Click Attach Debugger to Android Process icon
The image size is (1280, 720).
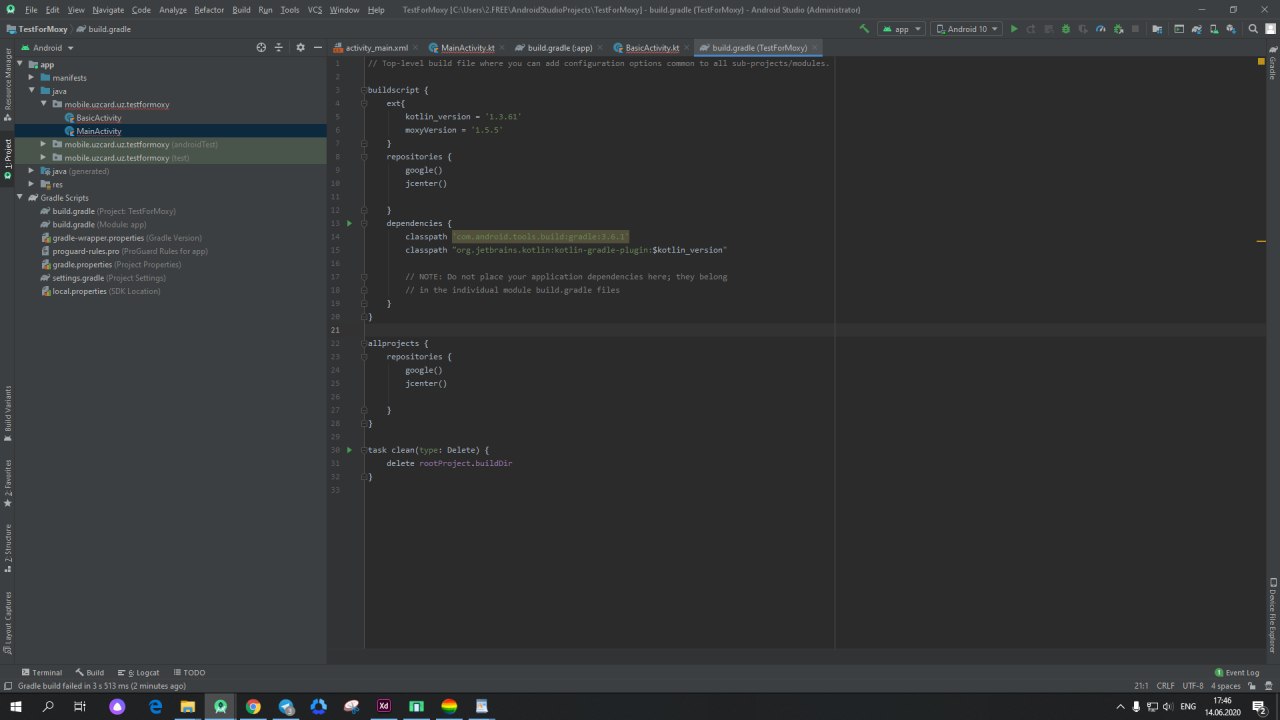[x=1118, y=29]
